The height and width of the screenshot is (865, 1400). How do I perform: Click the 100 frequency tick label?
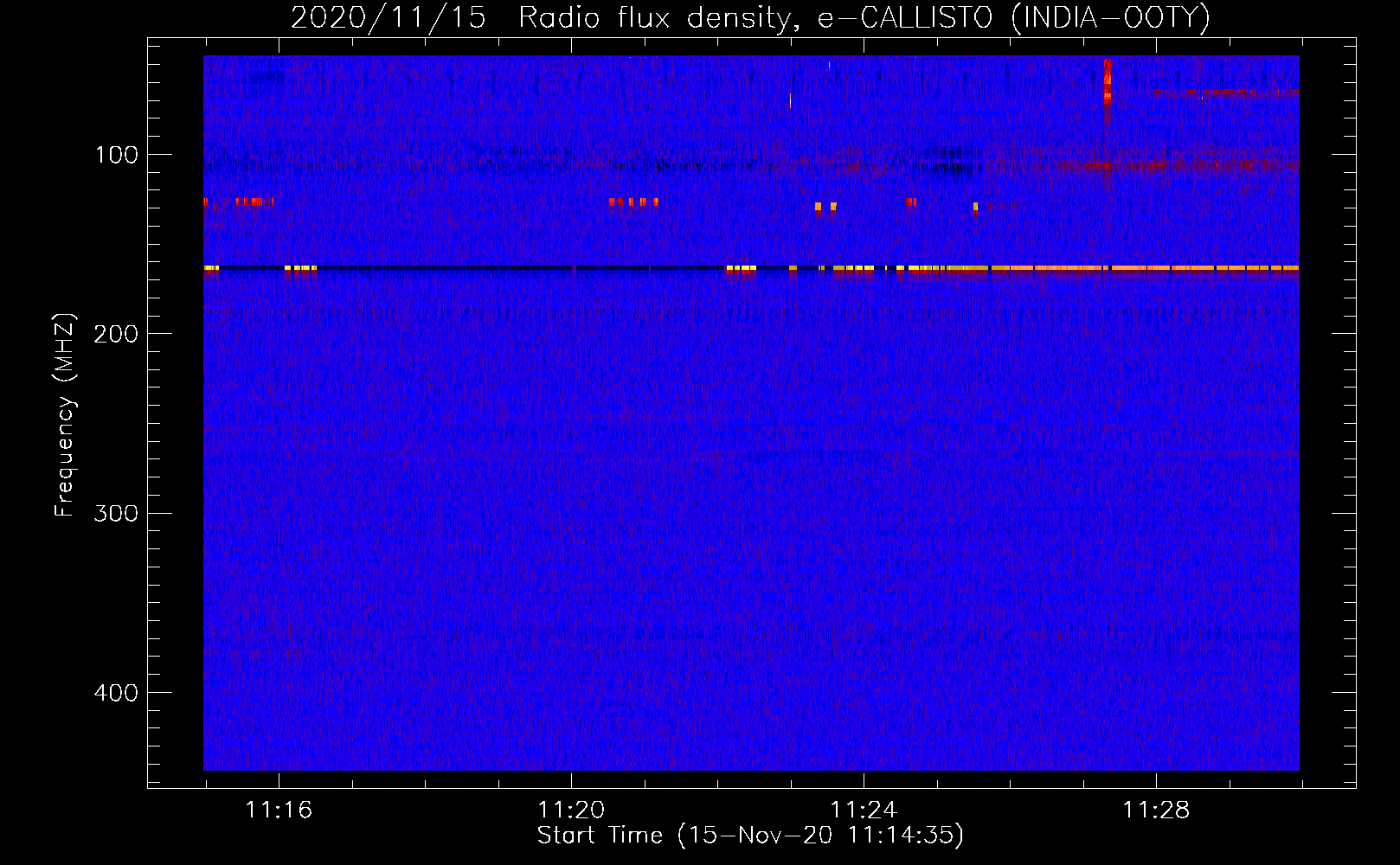117,155
